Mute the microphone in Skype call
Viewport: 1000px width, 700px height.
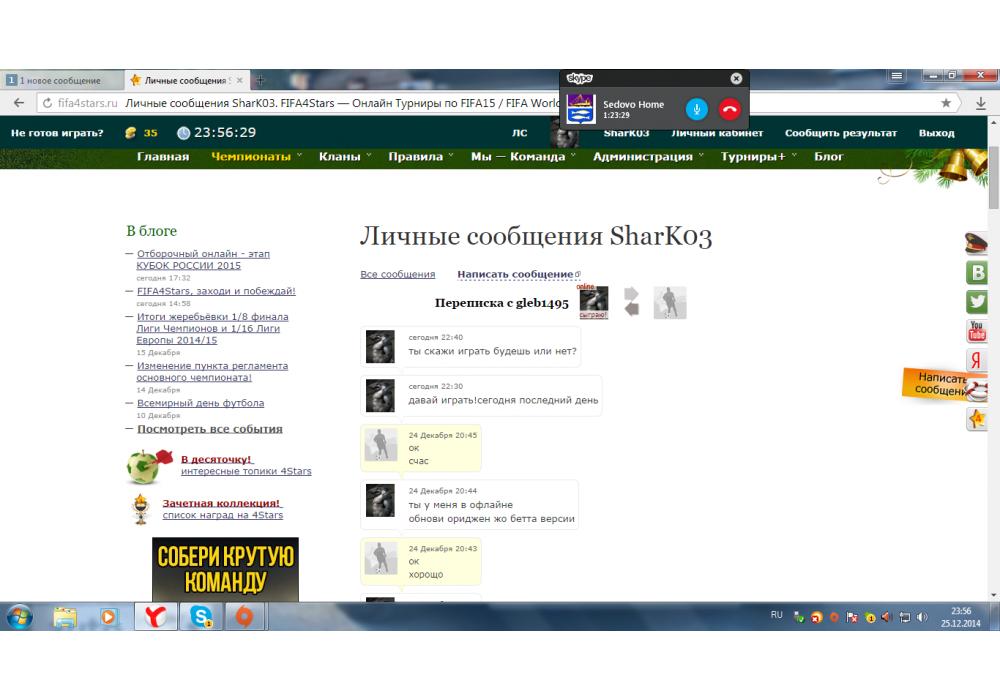coord(697,109)
